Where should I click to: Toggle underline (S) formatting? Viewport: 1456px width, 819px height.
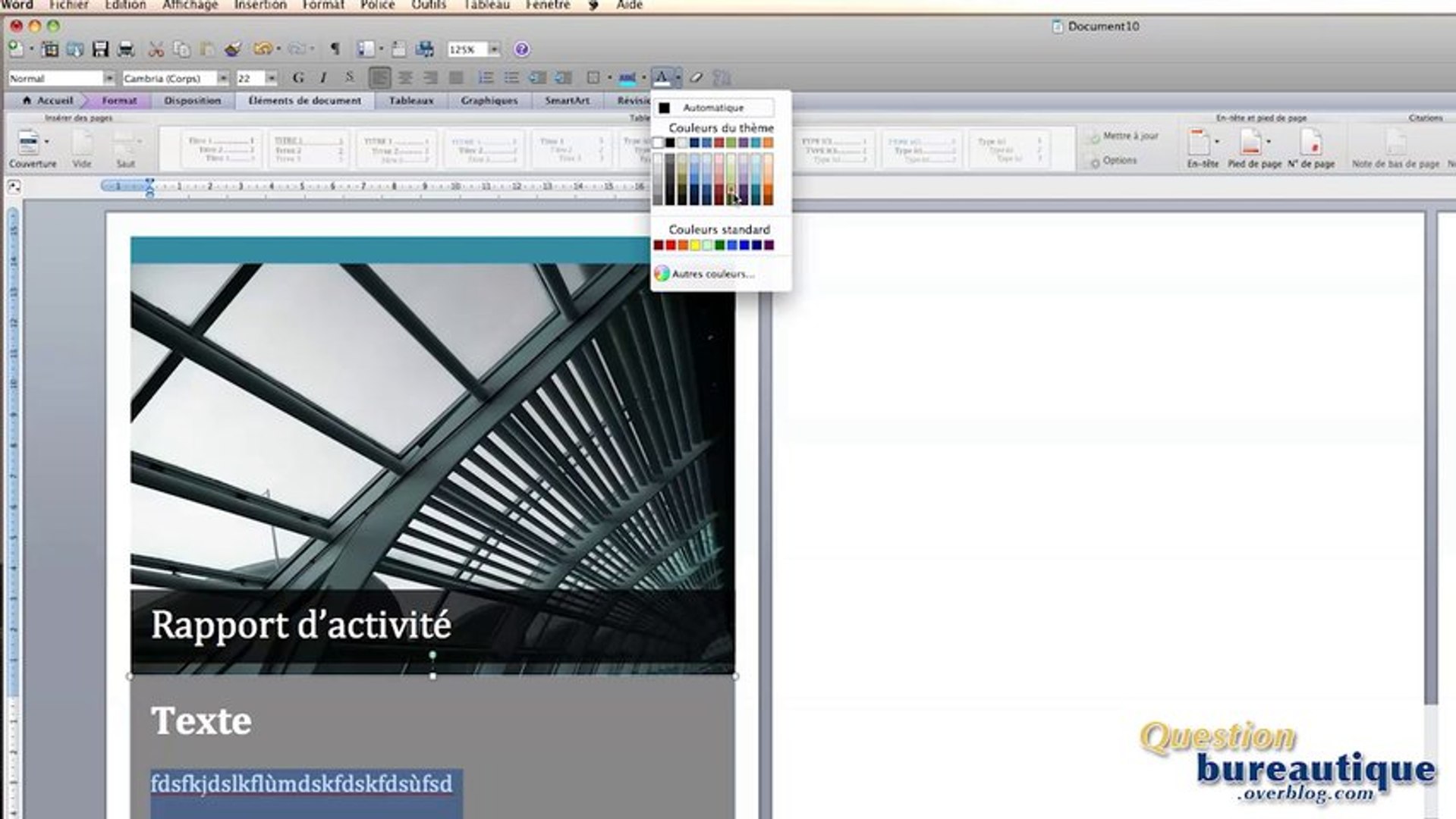(349, 77)
